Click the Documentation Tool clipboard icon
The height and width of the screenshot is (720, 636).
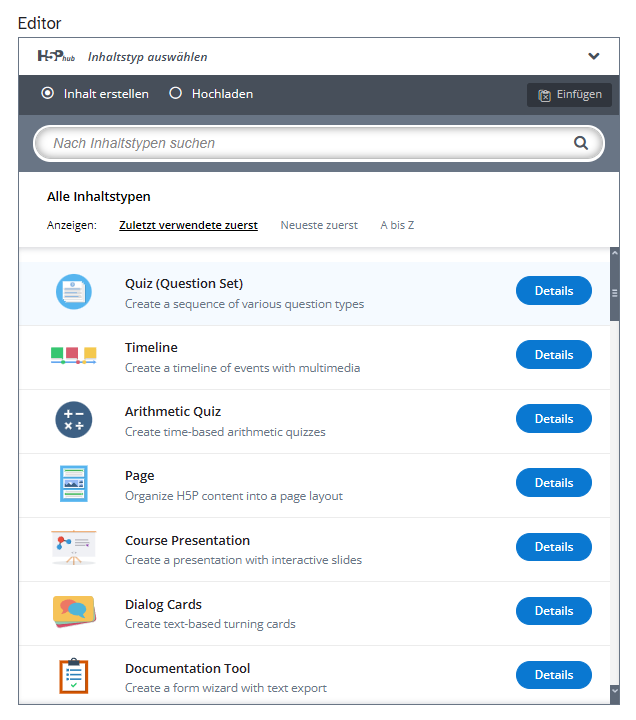pos(73,676)
